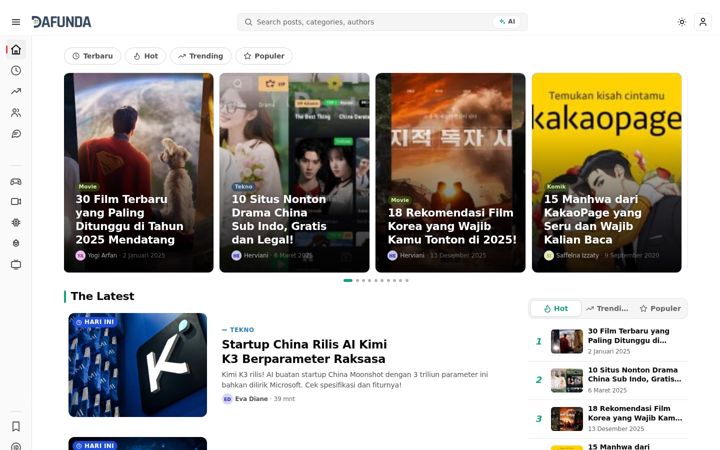Click thumbnail of ranked item 3

(567, 419)
